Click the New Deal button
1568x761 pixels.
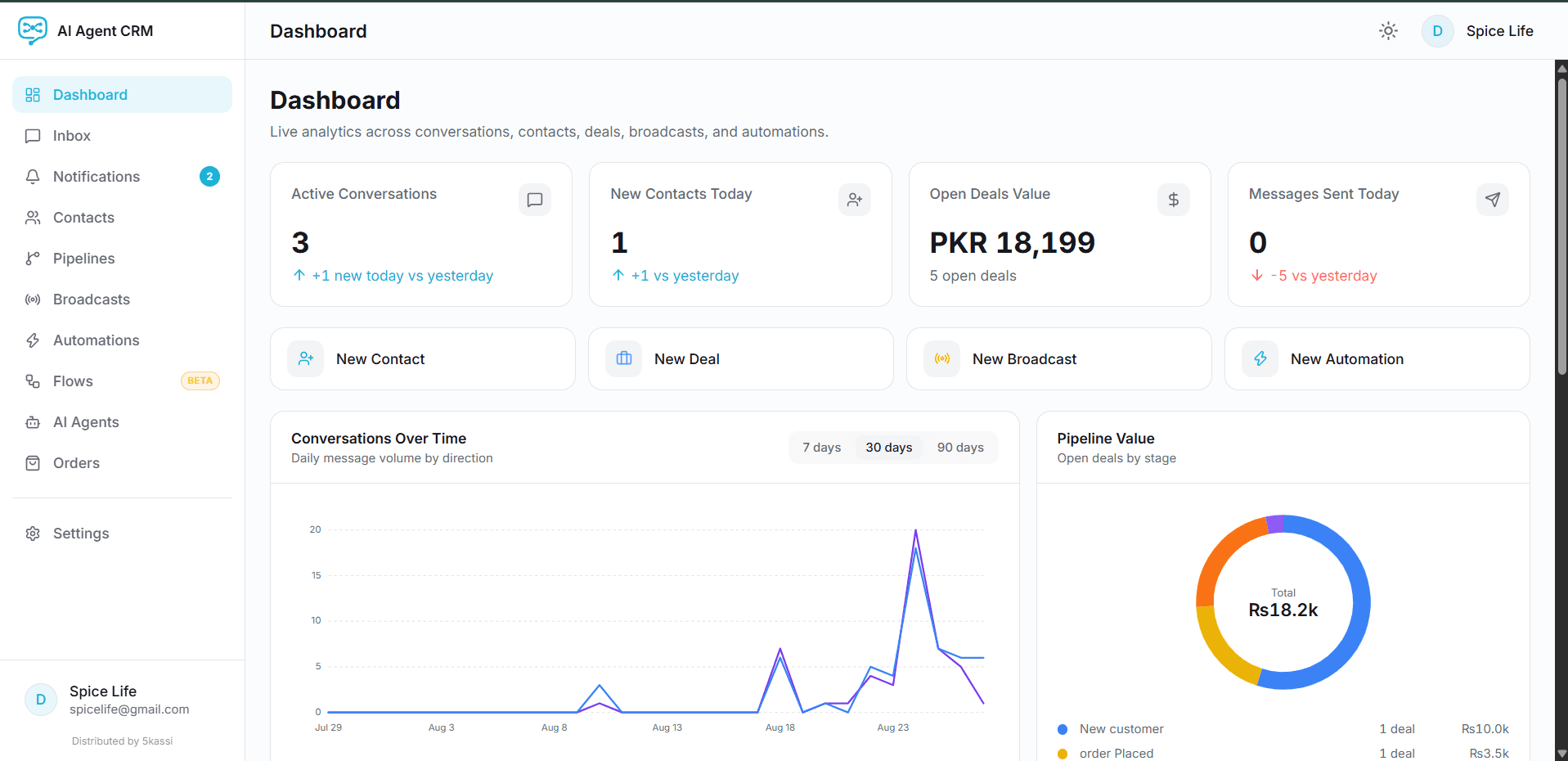pos(741,359)
